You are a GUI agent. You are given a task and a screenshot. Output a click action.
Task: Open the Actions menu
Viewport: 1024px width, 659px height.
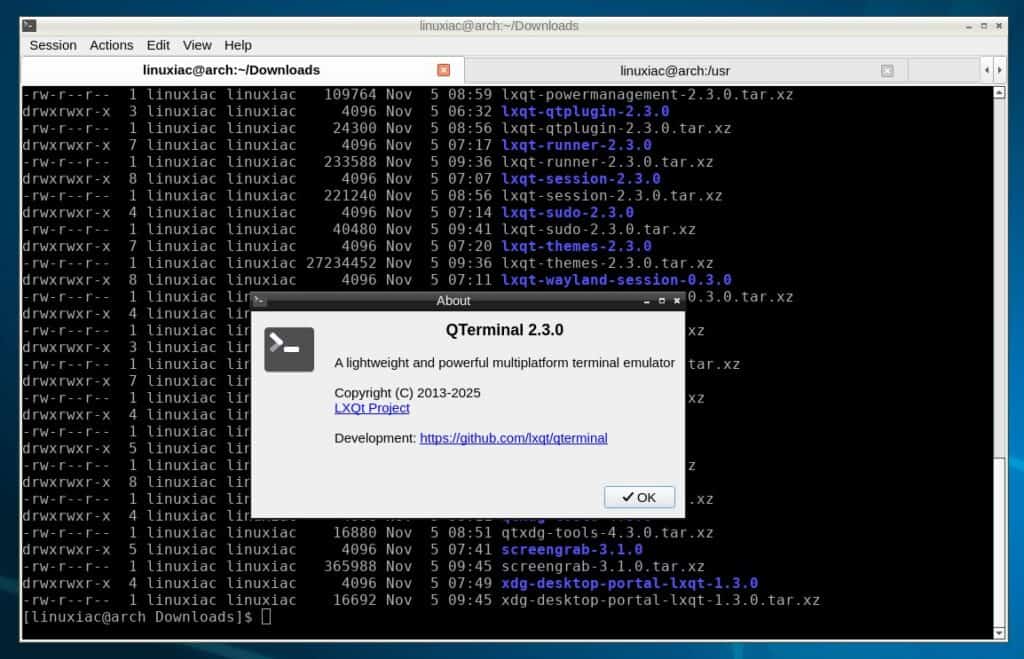[111, 45]
